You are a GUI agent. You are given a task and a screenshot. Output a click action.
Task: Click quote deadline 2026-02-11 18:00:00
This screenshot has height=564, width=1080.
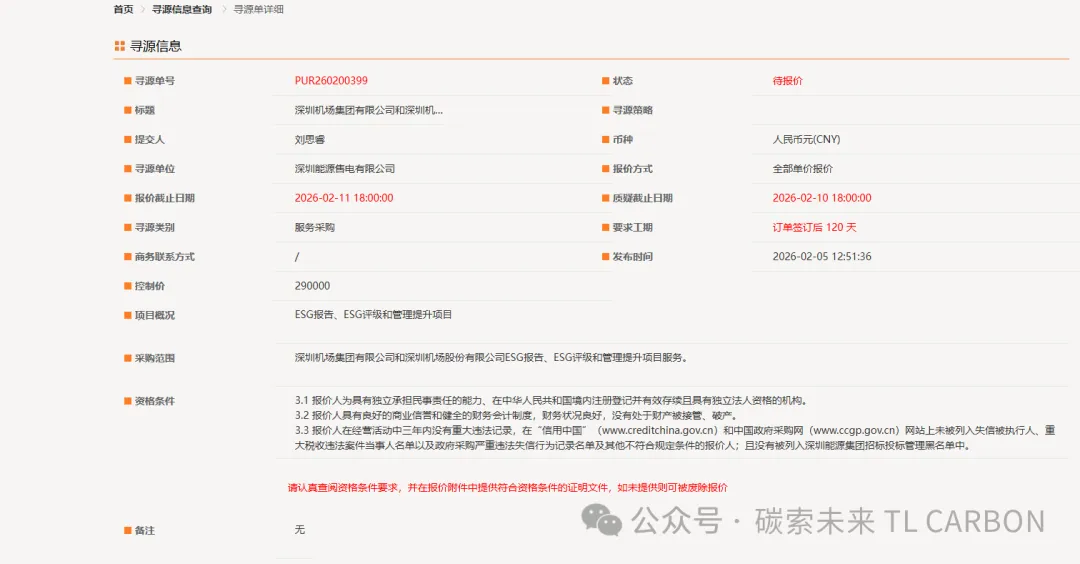[344, 198]
